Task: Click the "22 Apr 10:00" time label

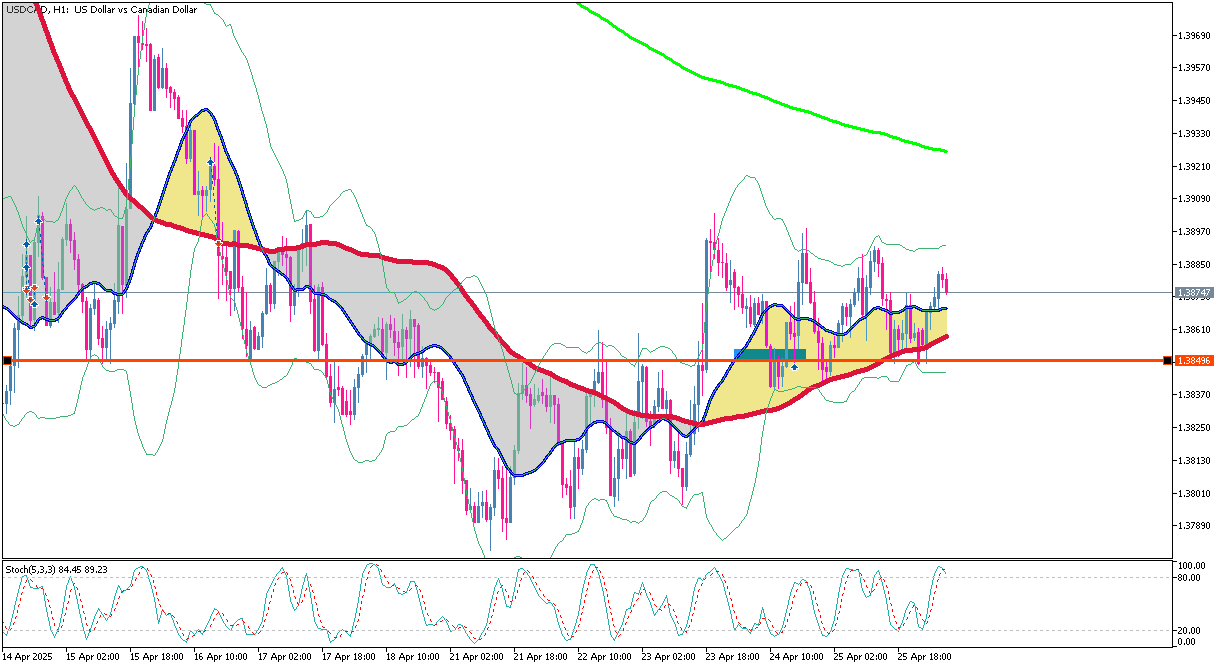Action: click(x=604, y=658)
